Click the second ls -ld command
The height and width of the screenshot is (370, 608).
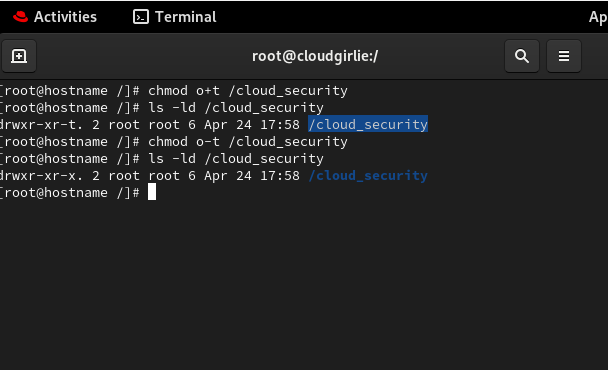[x=236, y=159]
